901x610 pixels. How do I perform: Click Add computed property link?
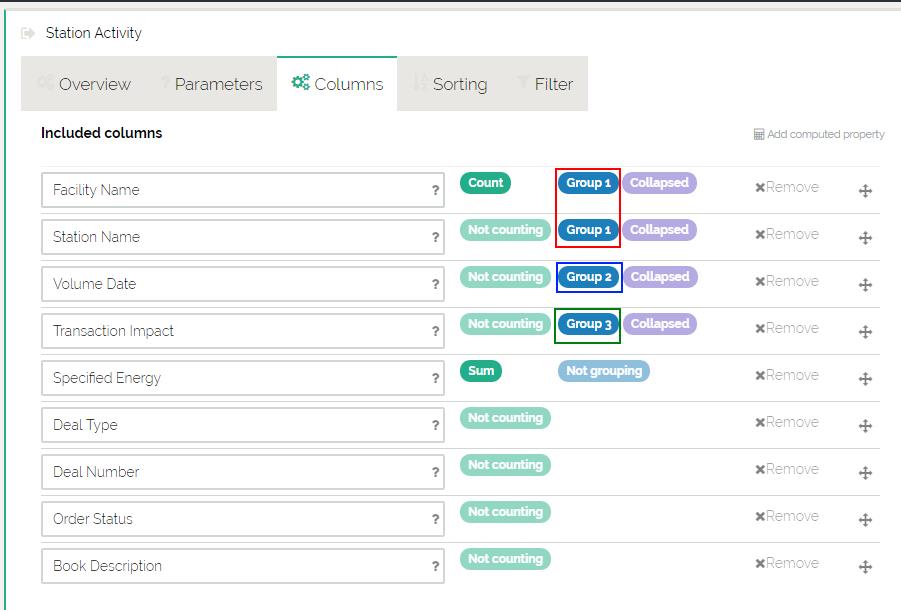tap(819, 134)
